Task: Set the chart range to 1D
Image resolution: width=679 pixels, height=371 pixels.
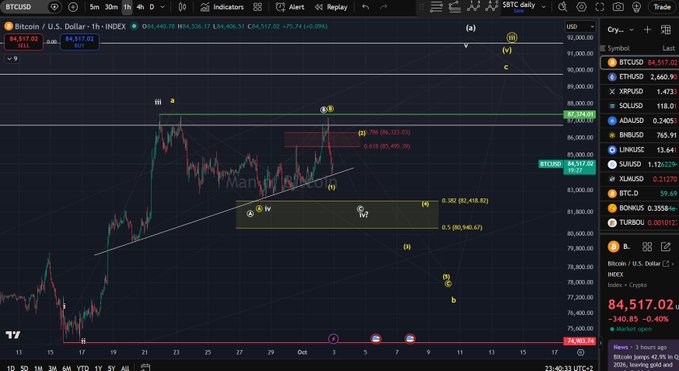Action: [10, 368]
